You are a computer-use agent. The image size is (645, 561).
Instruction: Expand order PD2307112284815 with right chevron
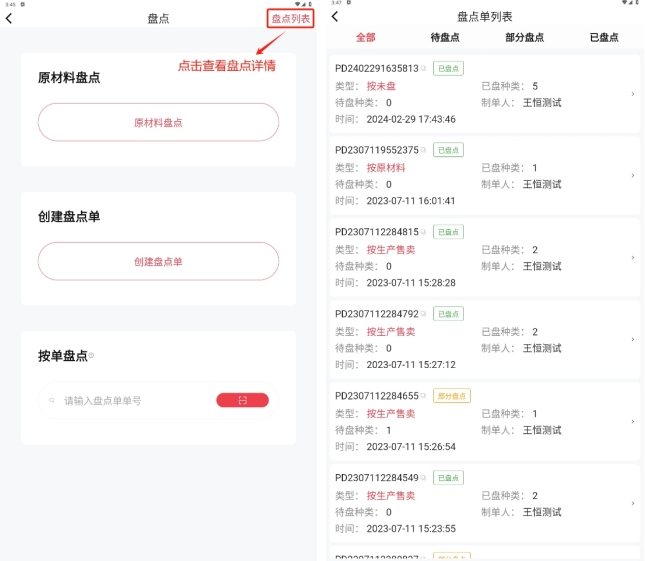(632, 258)
